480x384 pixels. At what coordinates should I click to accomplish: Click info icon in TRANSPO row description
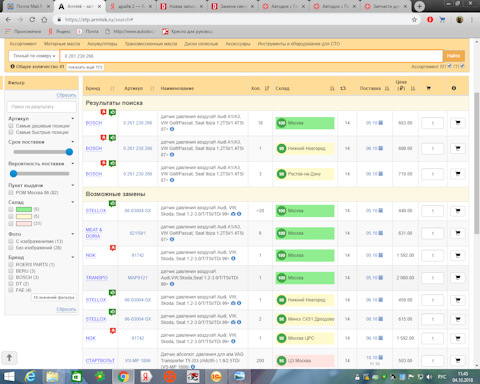[x=172, y=284]
